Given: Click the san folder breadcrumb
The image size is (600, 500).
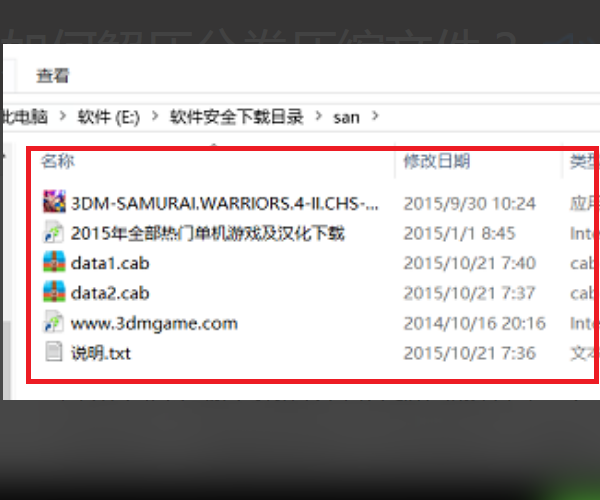Looking at the screenshot, I should coord(346,118).
